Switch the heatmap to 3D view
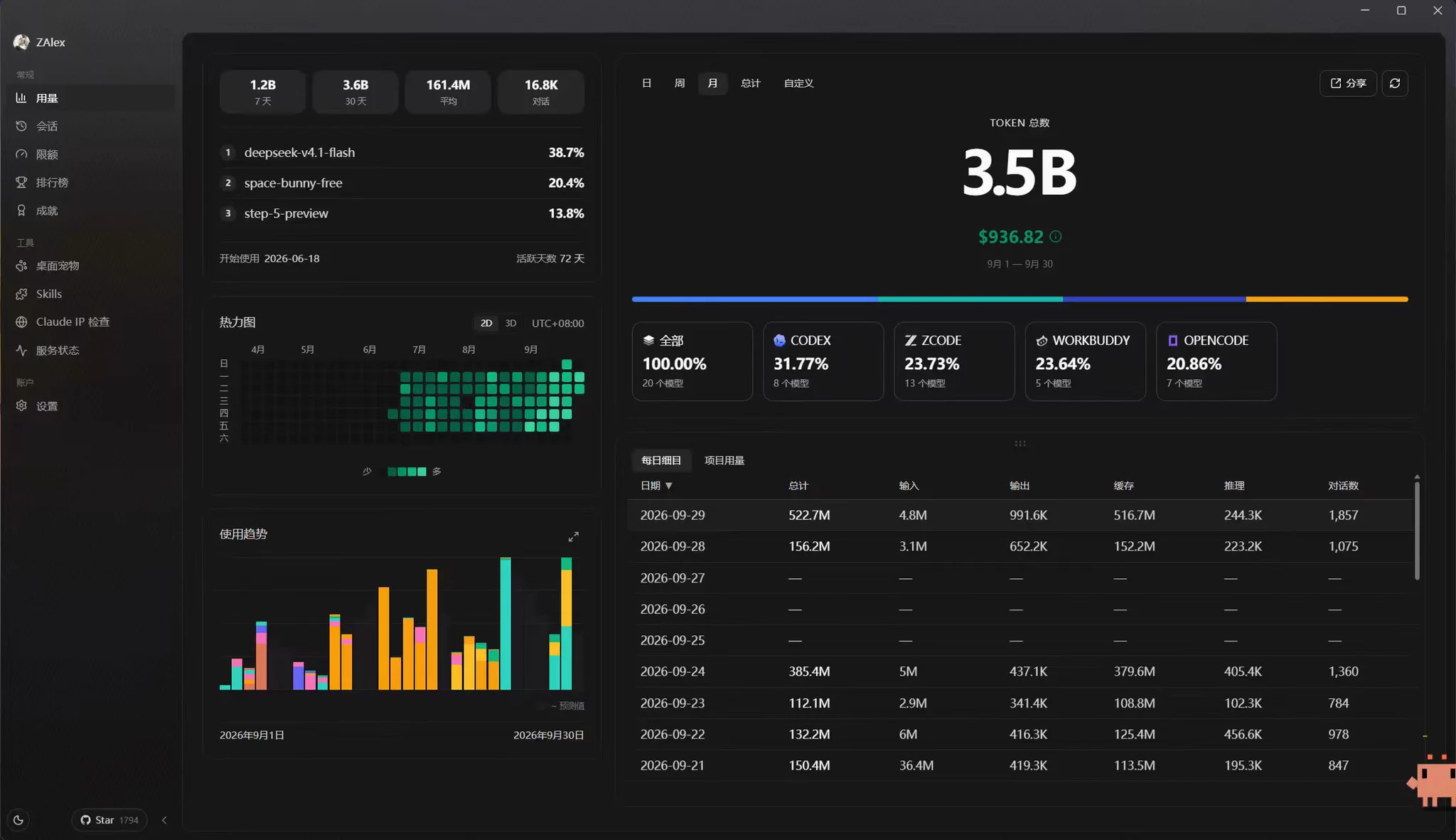The image size is (1456, 840). [510, 323]
